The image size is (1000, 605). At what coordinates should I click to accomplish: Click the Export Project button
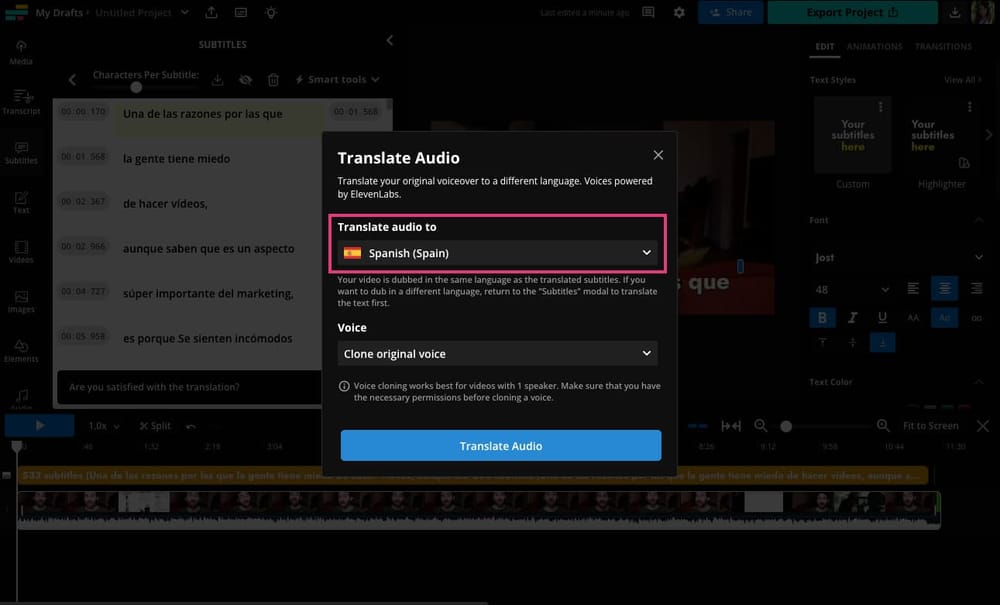coord(851,12)
